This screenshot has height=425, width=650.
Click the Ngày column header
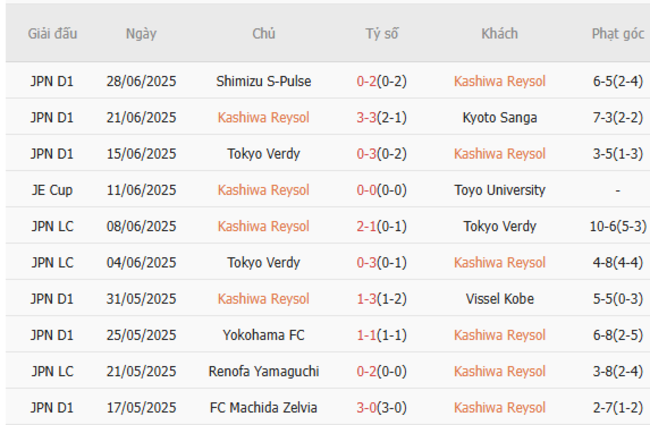point(141,33)
